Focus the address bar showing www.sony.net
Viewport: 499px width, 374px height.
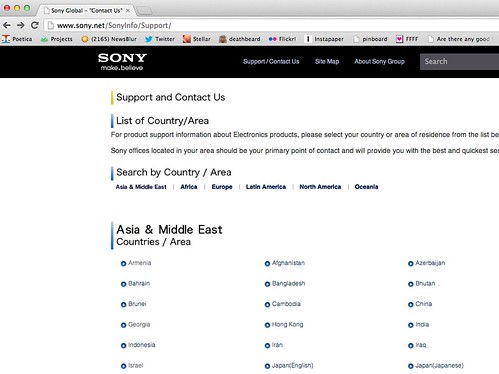tap(272, 25)
